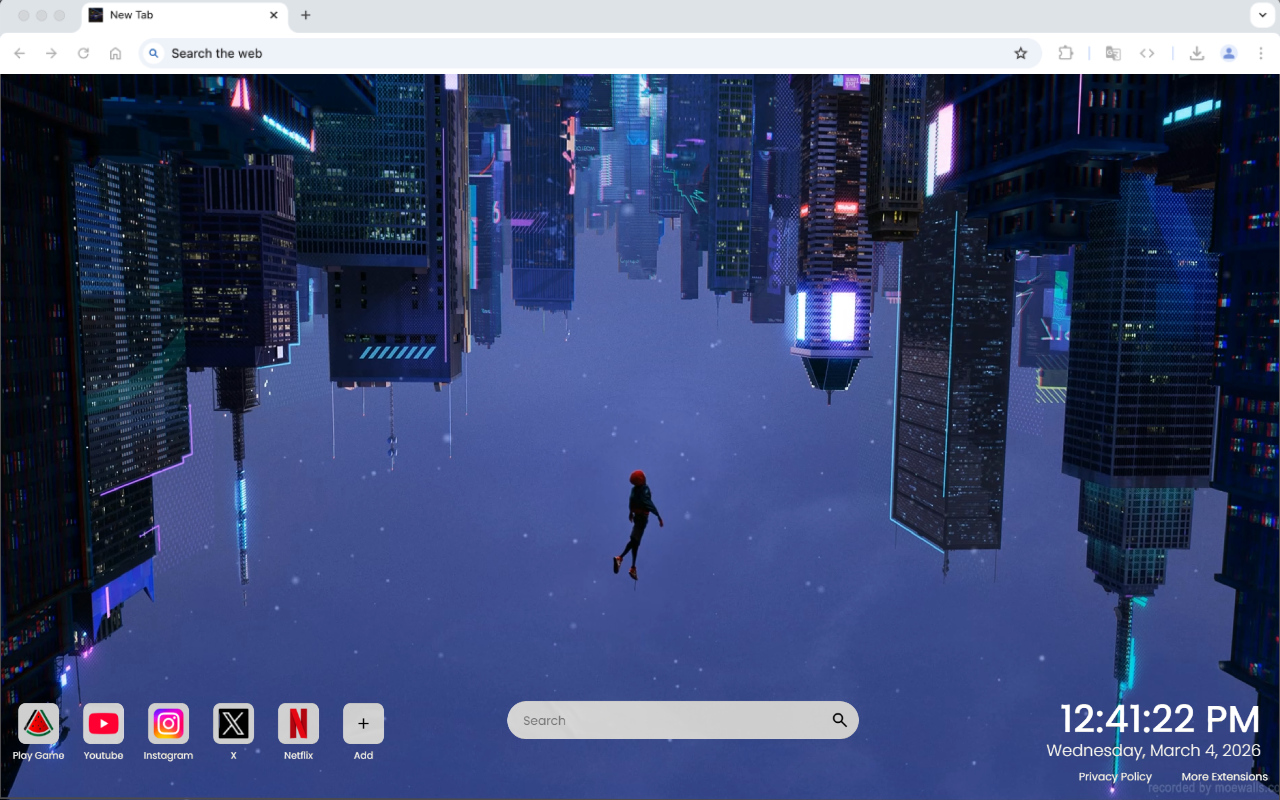Select the New Tab tab
1280x800 pixels.
pos(184,15)
